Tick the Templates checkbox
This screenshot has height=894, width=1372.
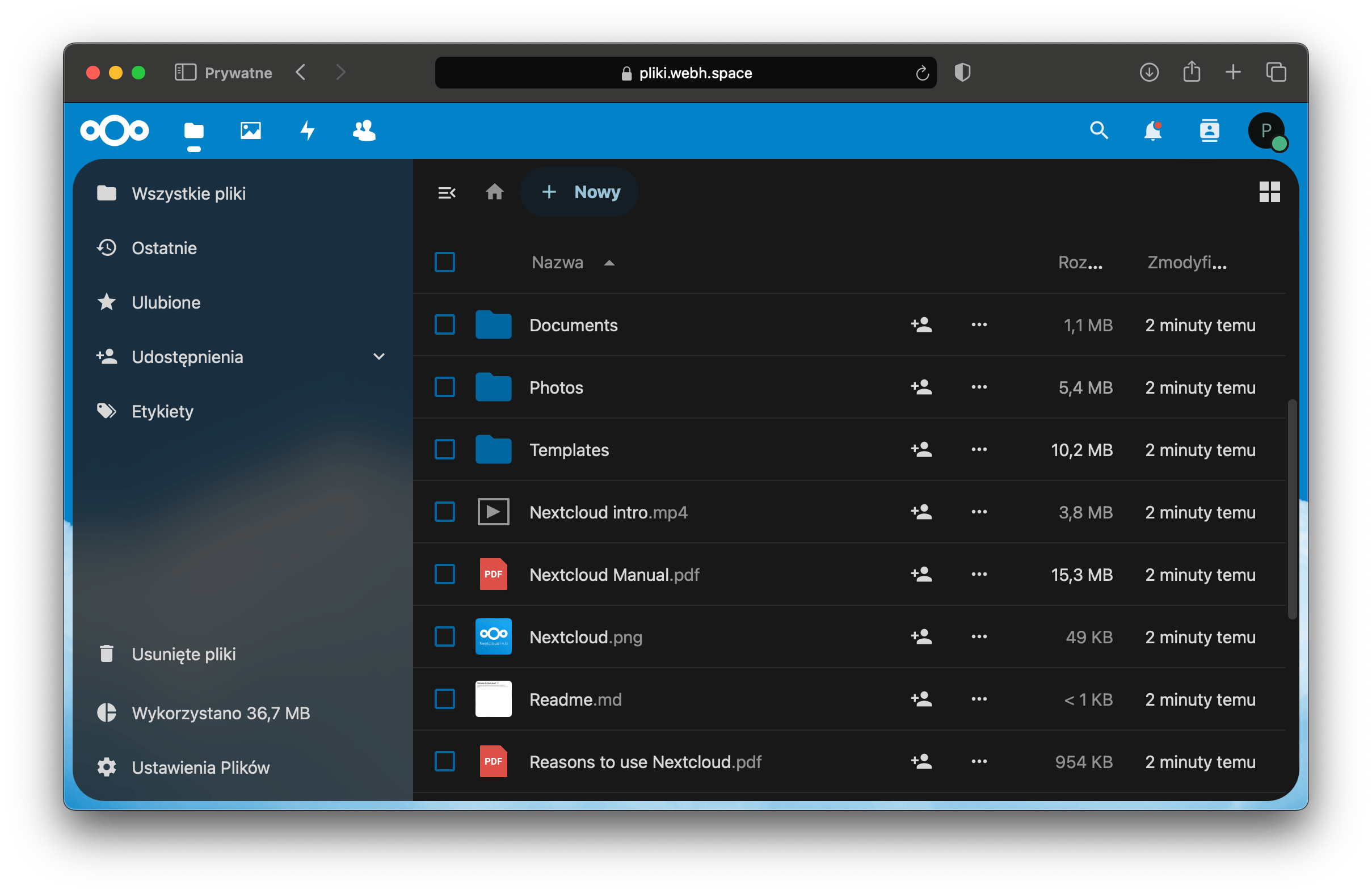(444, 450)
